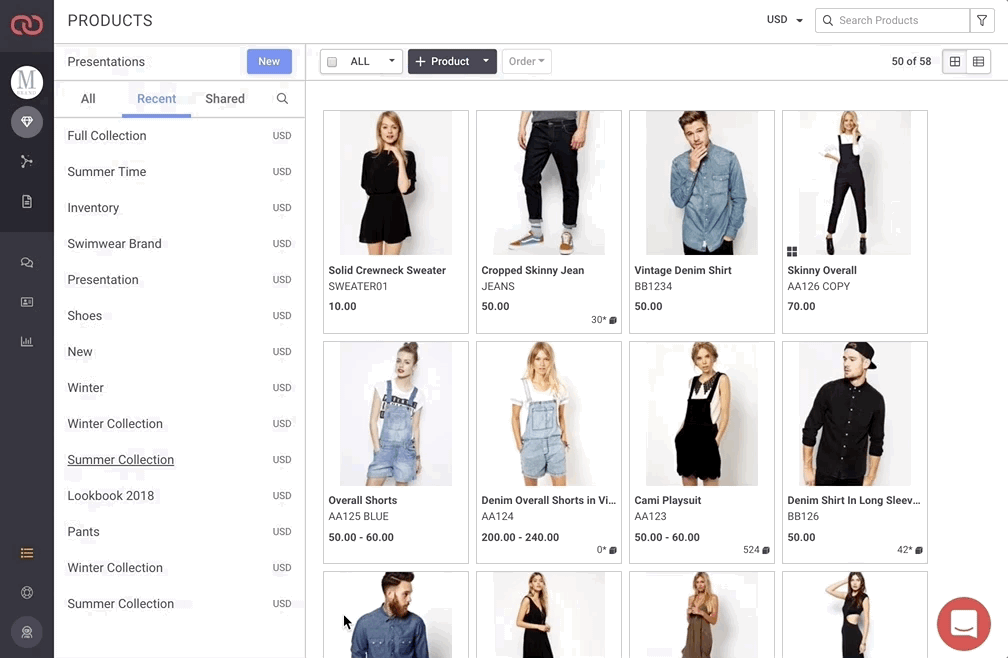Switch to the All presentations tab
Image resolution: width=1008 pixels, height=658 pixels.
pos(88,99)
